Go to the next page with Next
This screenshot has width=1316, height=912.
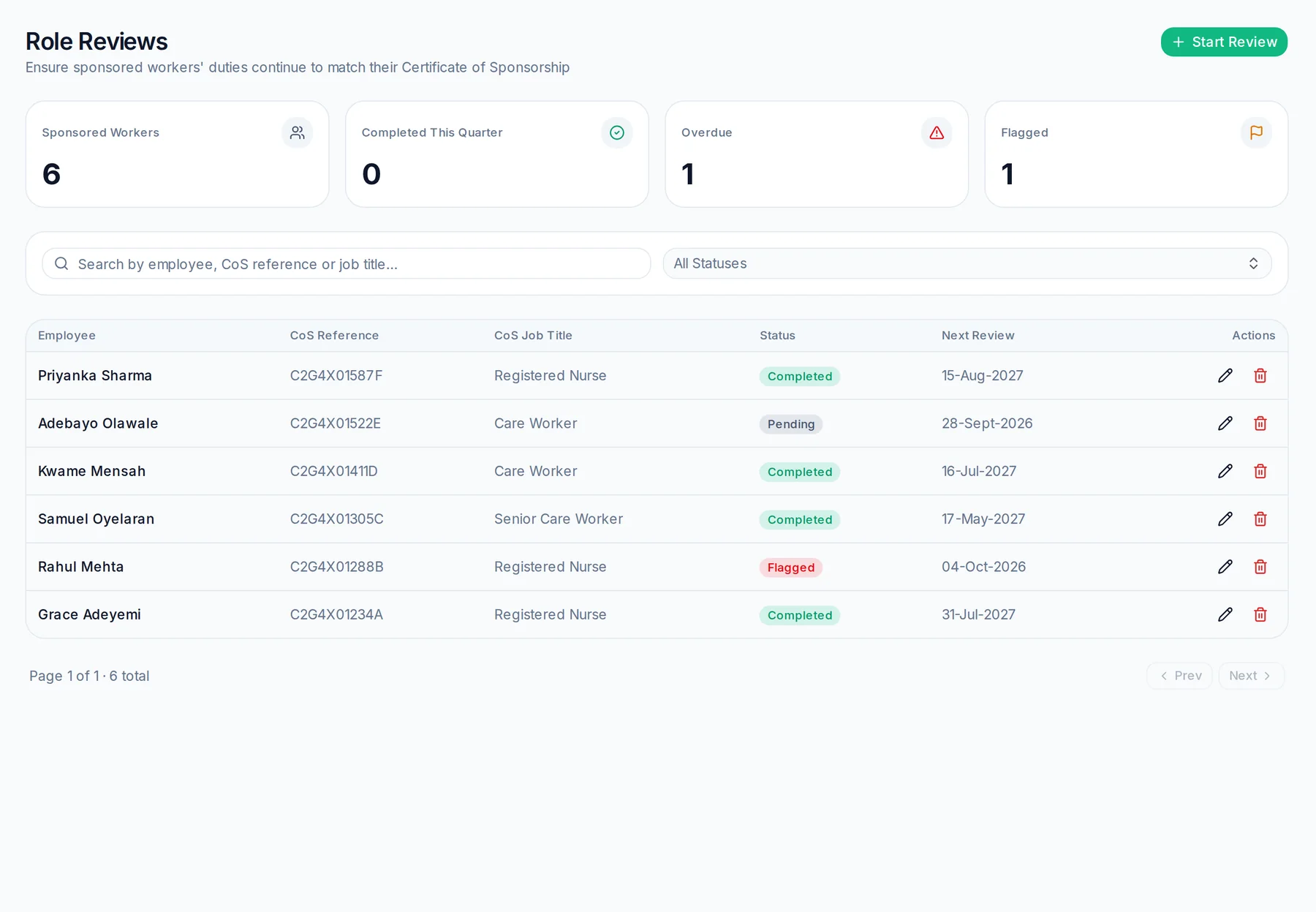(1251, 676)
